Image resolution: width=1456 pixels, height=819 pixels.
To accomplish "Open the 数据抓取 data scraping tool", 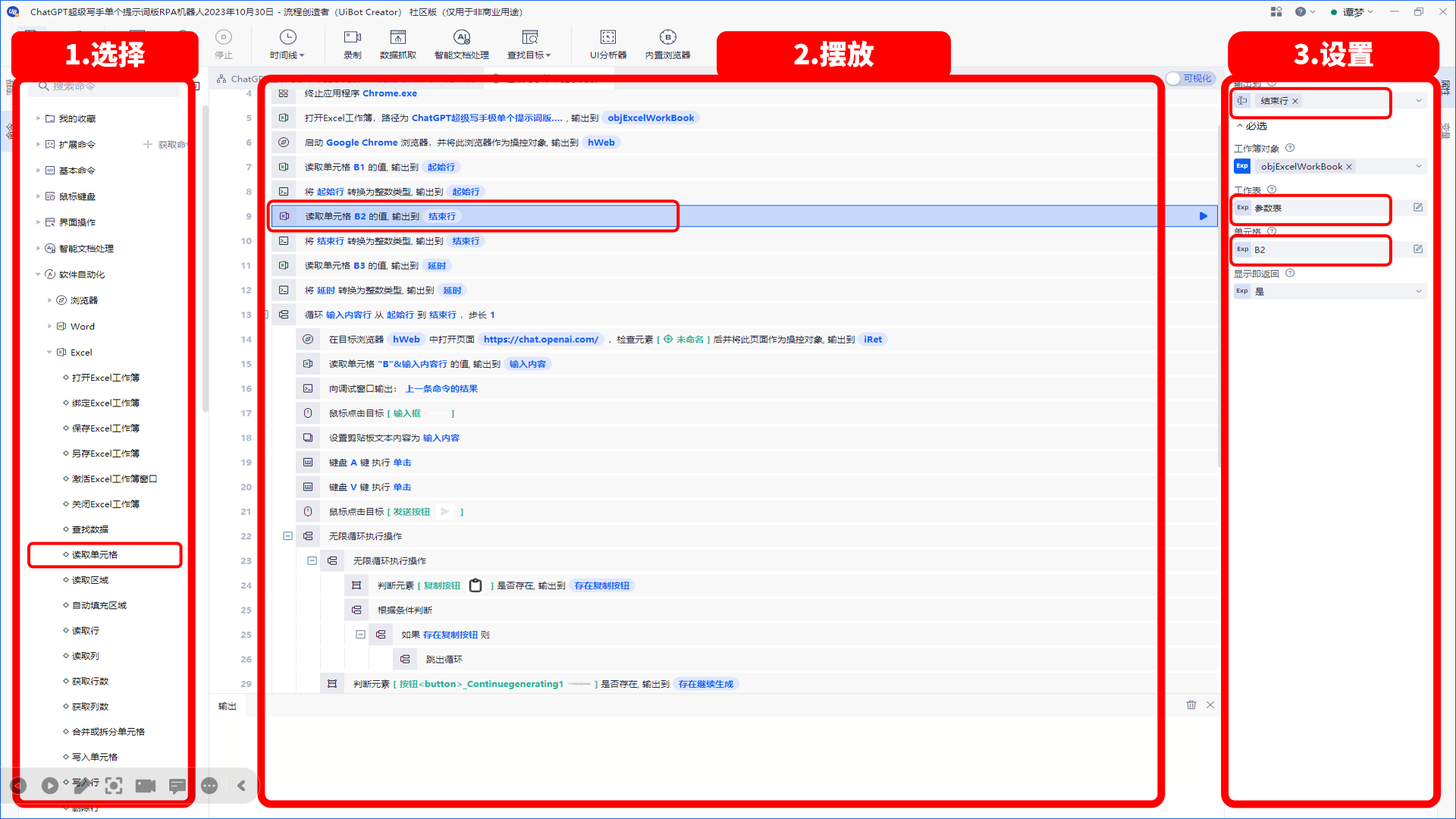I will pos(398,44).
